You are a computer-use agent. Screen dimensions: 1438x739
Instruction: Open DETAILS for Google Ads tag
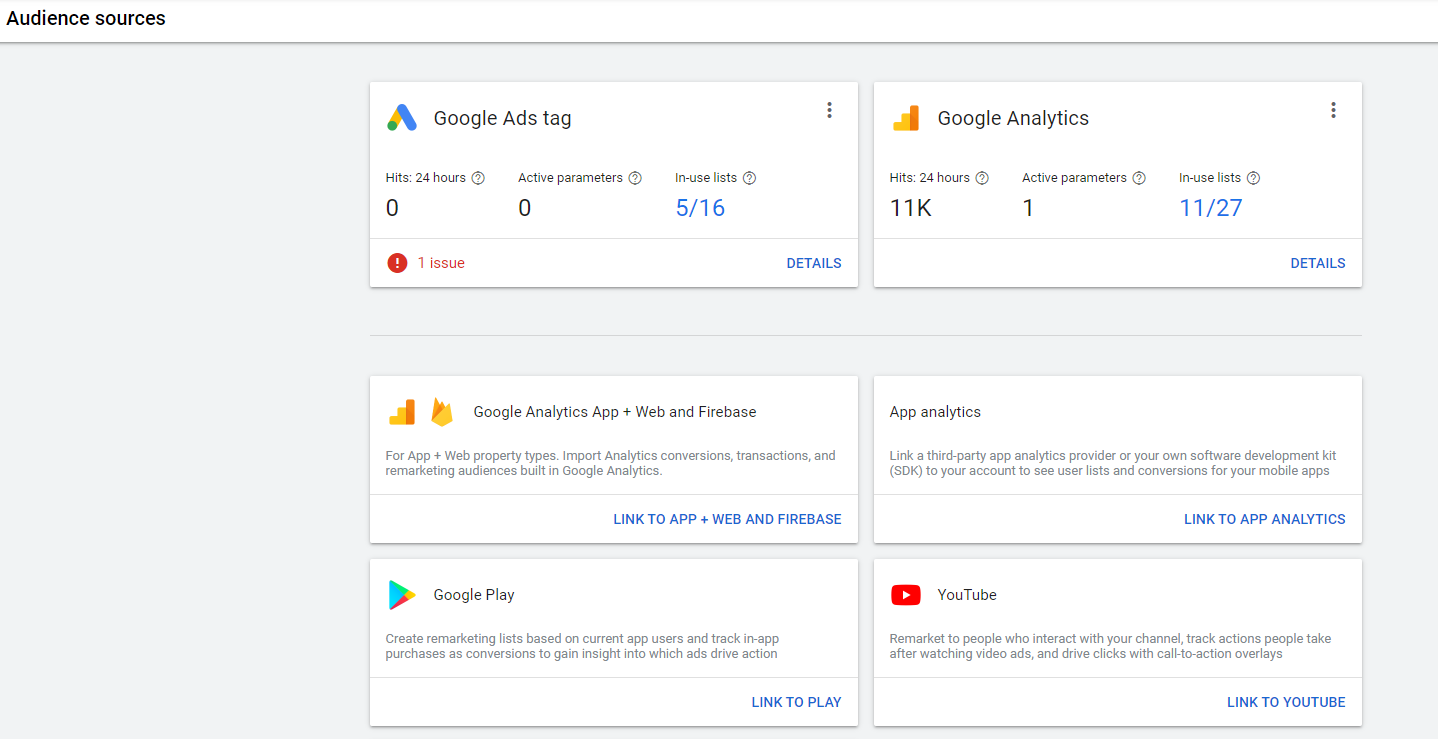click(814, 263)
